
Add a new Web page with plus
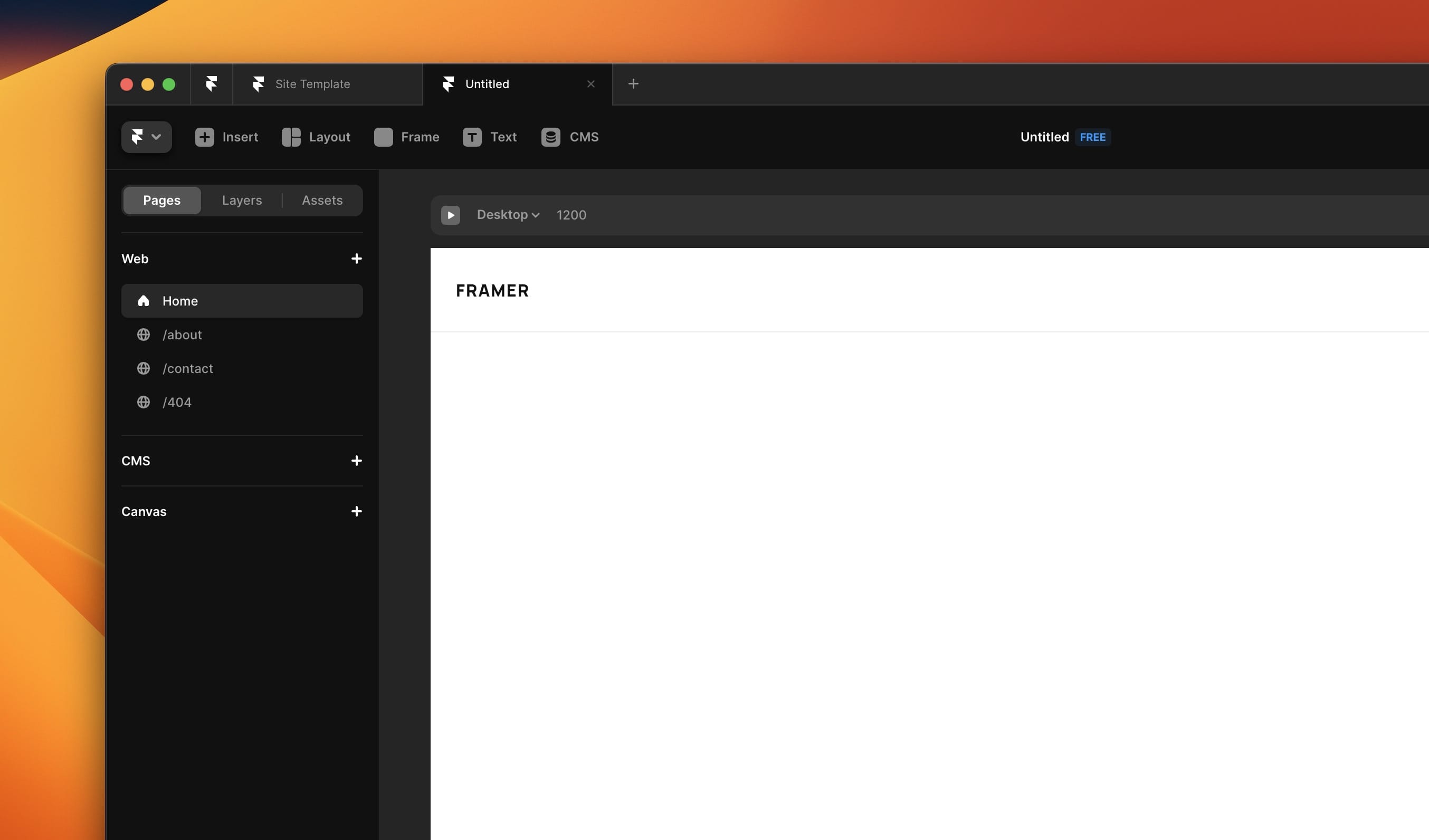click(x=356, y=259)
